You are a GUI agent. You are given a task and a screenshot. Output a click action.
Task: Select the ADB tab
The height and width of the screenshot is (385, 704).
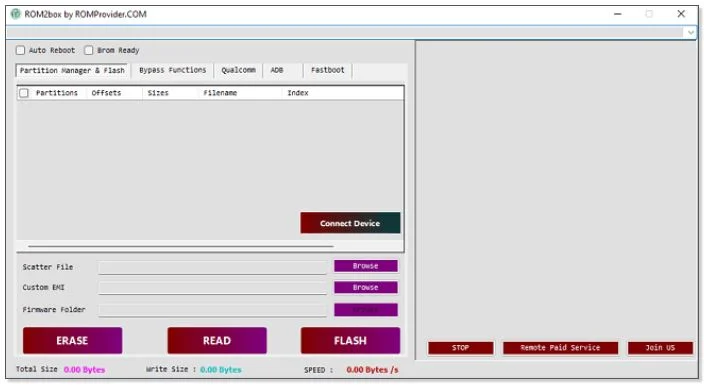tap(277, 70)
